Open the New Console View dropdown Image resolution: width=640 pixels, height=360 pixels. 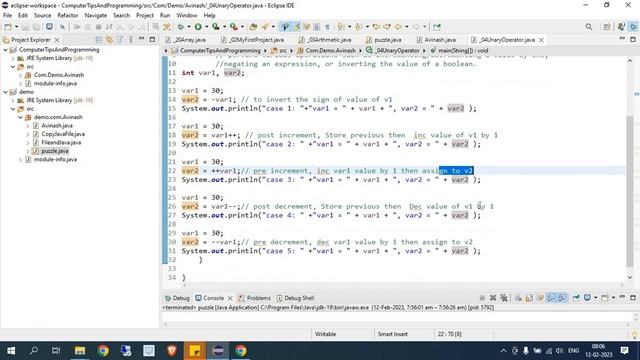(613, 298)
